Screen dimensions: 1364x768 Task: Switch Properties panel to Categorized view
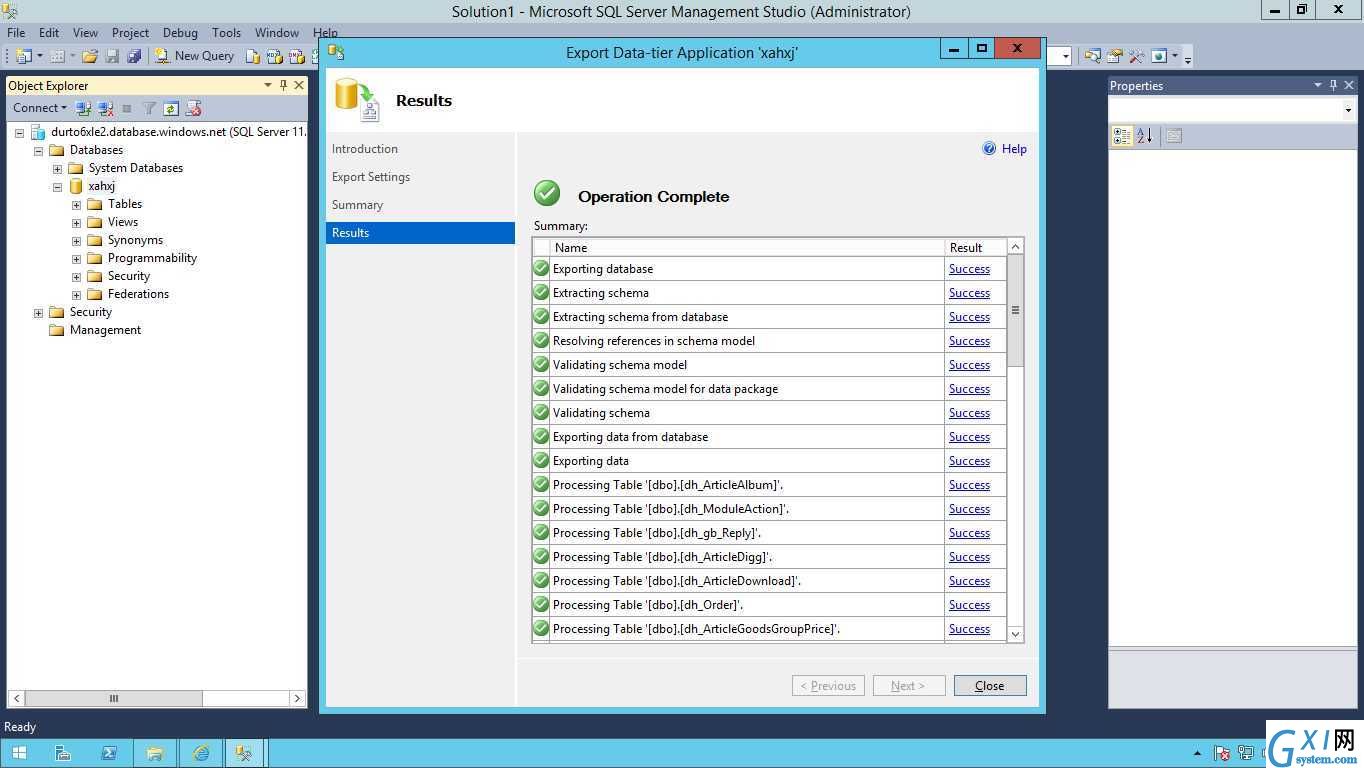click(1122, 135)
